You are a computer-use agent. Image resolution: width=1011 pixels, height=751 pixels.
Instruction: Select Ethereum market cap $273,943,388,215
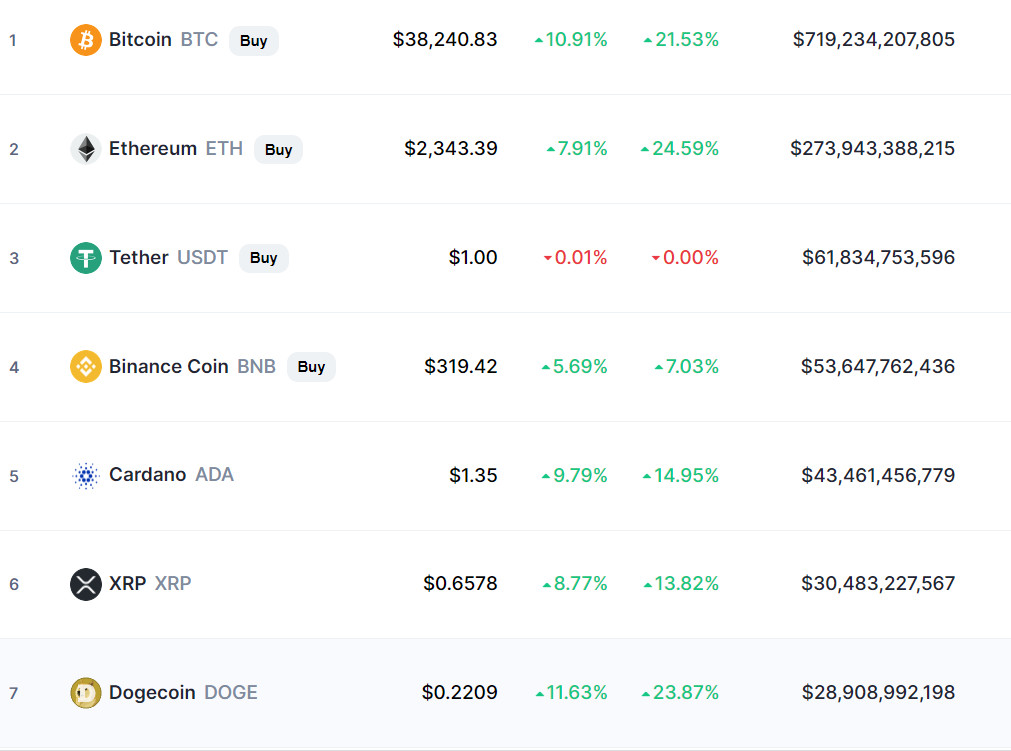click(872, 148)
